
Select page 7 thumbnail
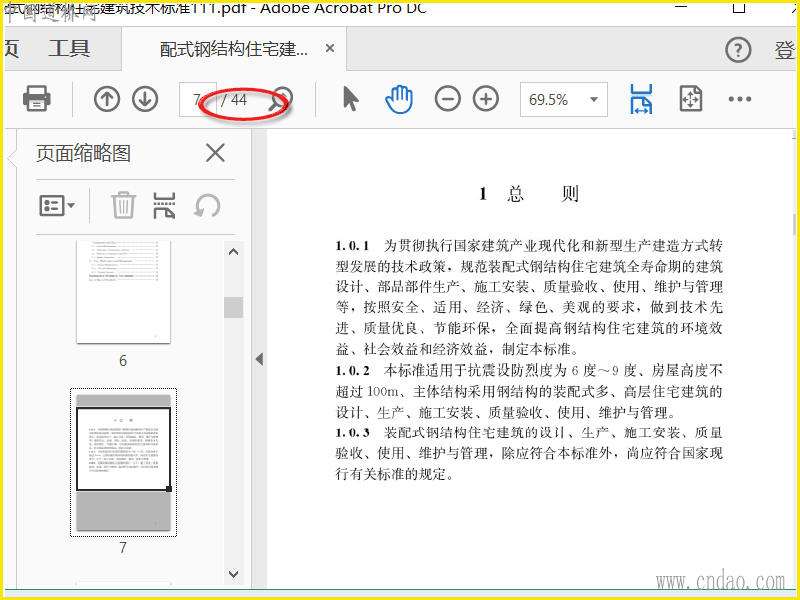[123, 462]
